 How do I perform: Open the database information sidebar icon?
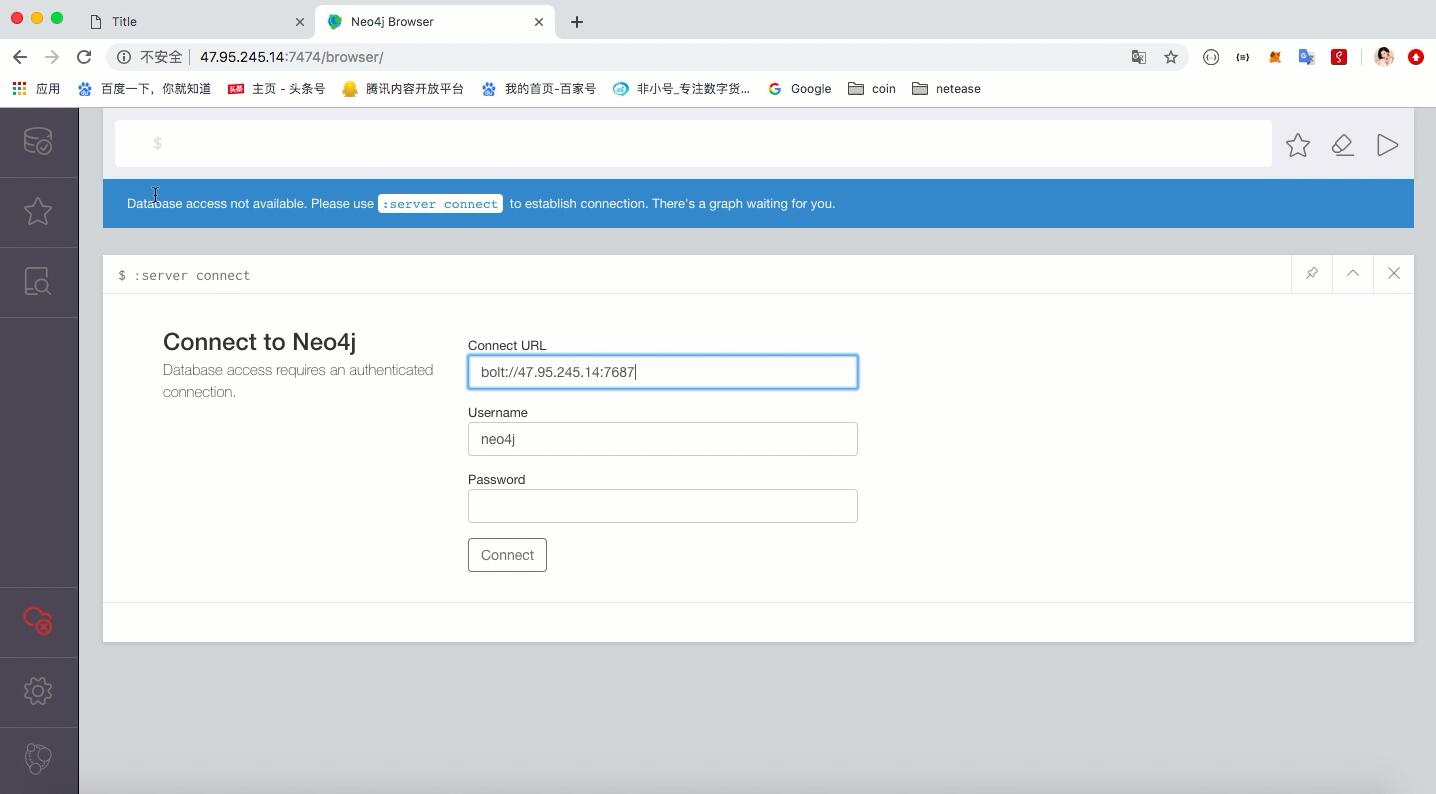click(38, 141)
